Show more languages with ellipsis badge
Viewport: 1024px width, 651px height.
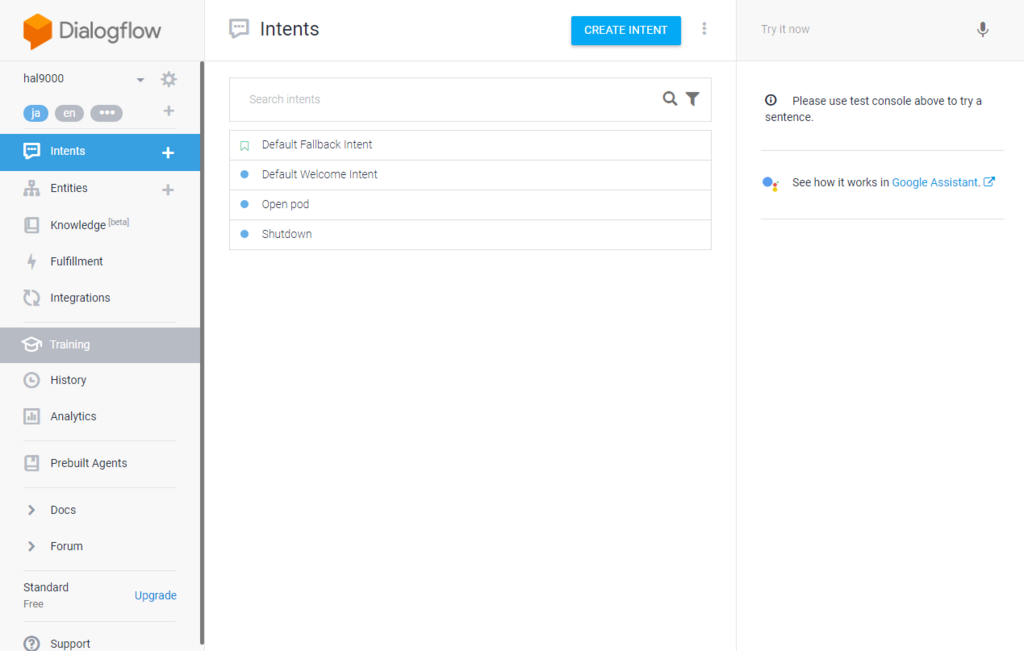coord(106,113)
